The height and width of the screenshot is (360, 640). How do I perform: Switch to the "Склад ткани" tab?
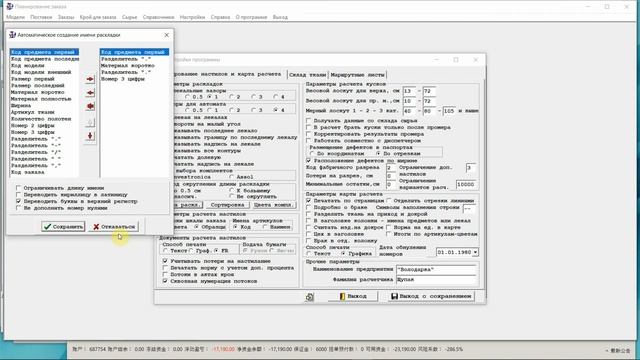307,75
